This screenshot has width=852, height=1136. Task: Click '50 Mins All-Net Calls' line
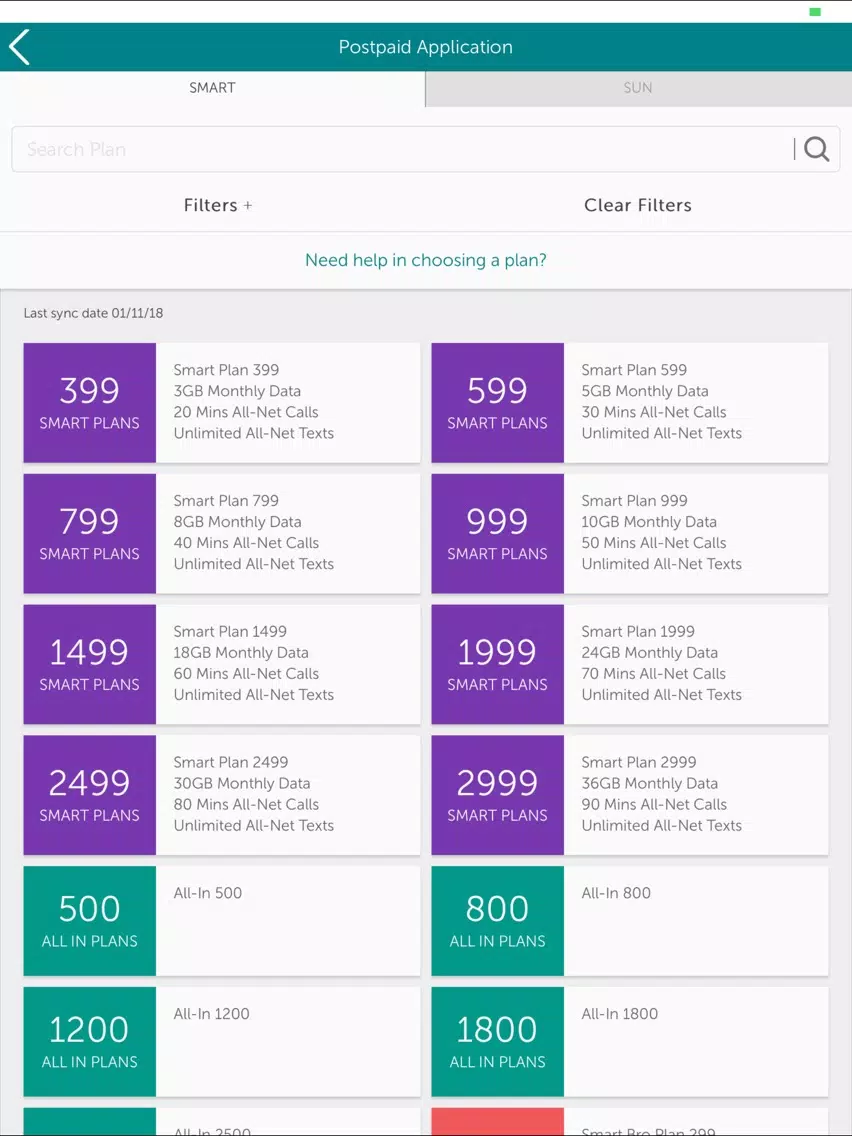(x=653, y=543)
